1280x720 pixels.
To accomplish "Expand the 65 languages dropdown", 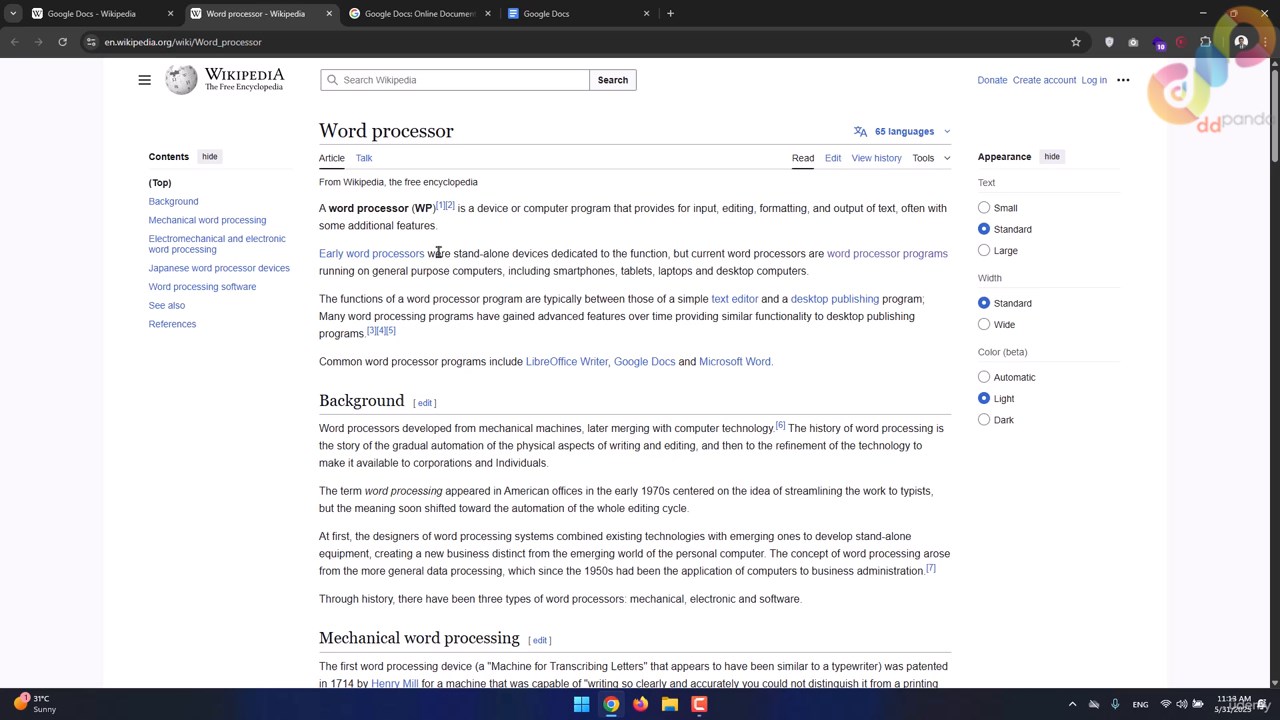I will click(903, 132).
